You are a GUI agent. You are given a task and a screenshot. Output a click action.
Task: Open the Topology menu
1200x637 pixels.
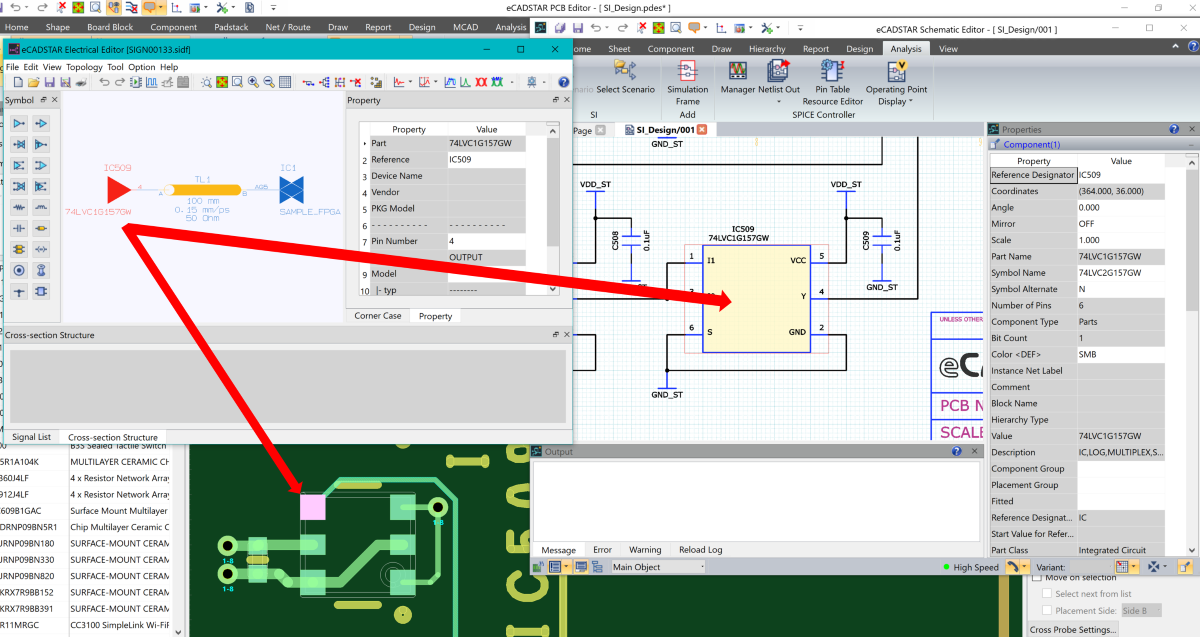pyautogui.click(x=85, y=67)
